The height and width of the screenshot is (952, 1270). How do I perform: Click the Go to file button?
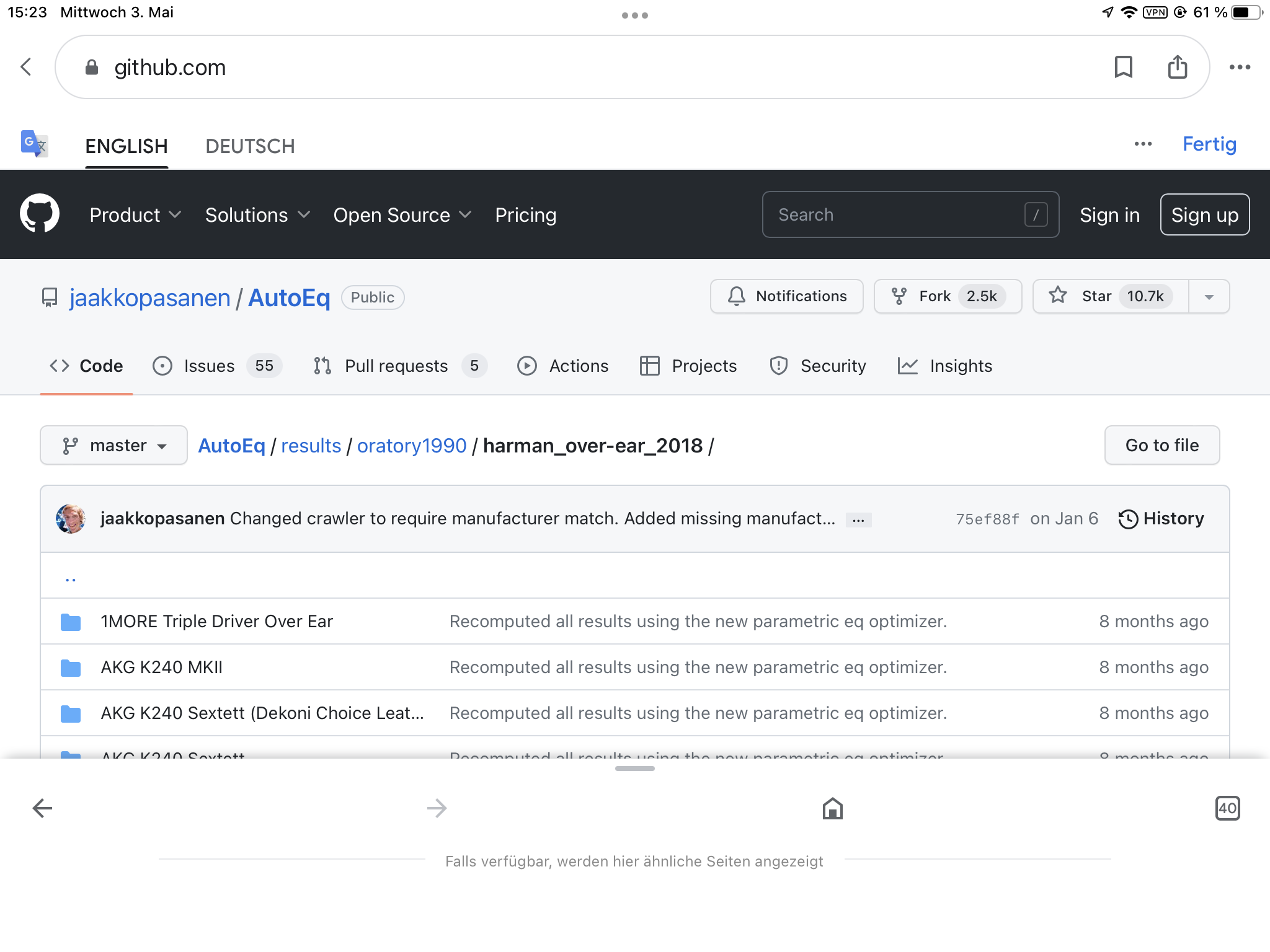point(1161,445)
